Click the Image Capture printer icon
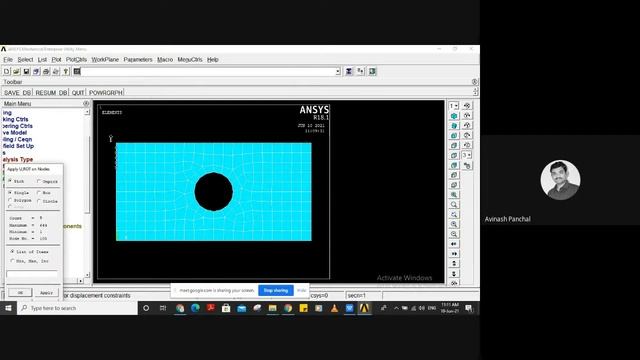The height and width of the screenshot is (360, 640). (46, 71)
